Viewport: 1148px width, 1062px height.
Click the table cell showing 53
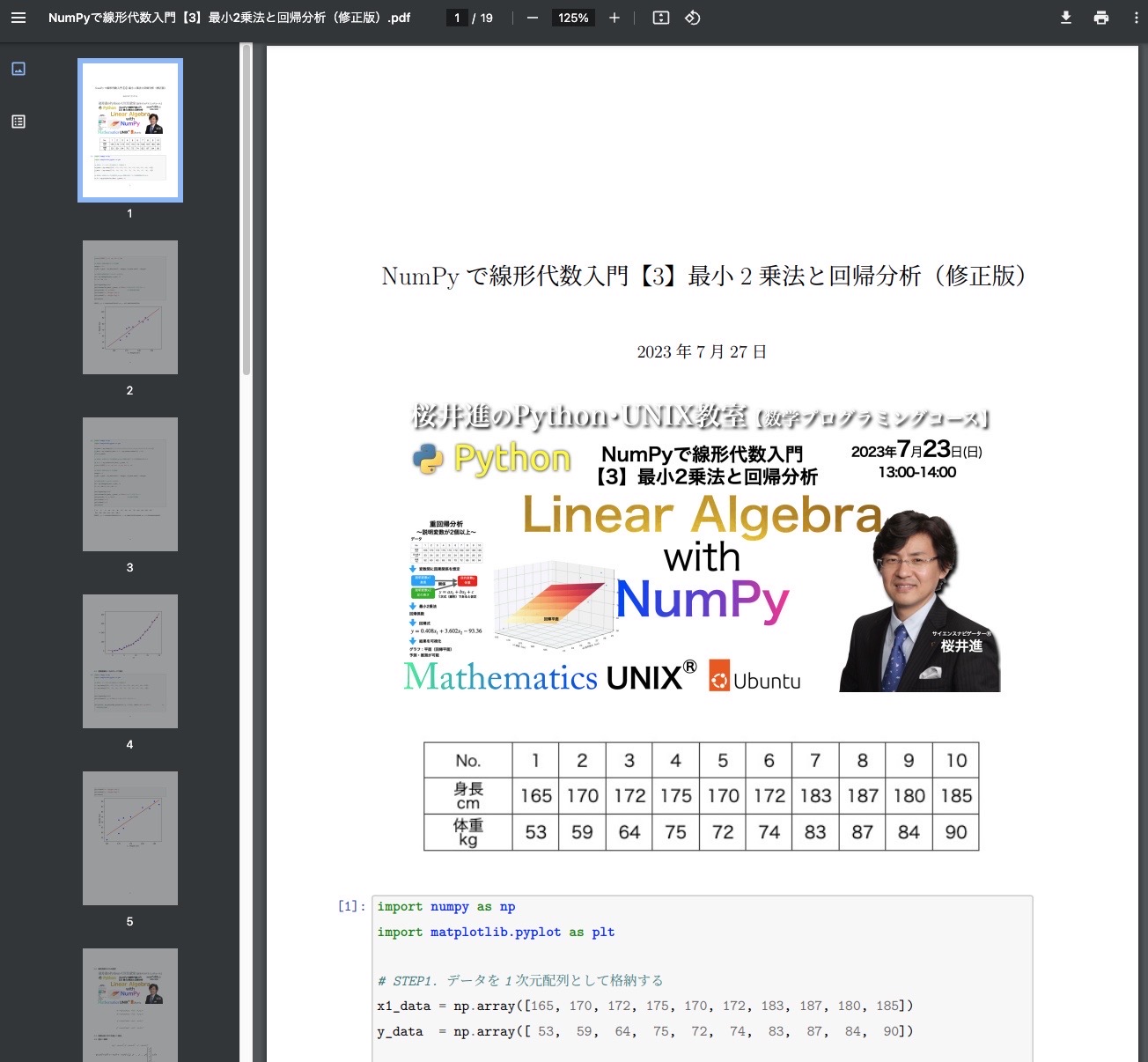point(536,832)
